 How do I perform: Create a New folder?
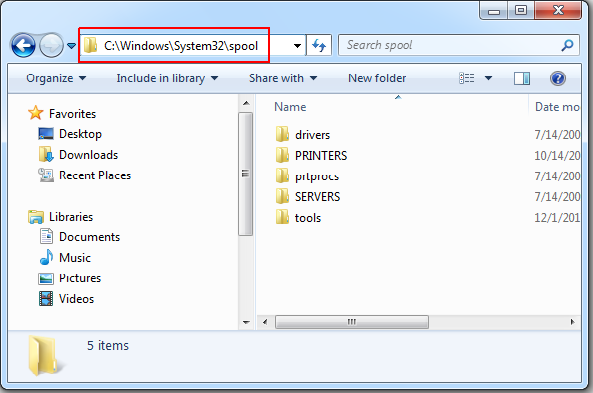coord(377,78)
